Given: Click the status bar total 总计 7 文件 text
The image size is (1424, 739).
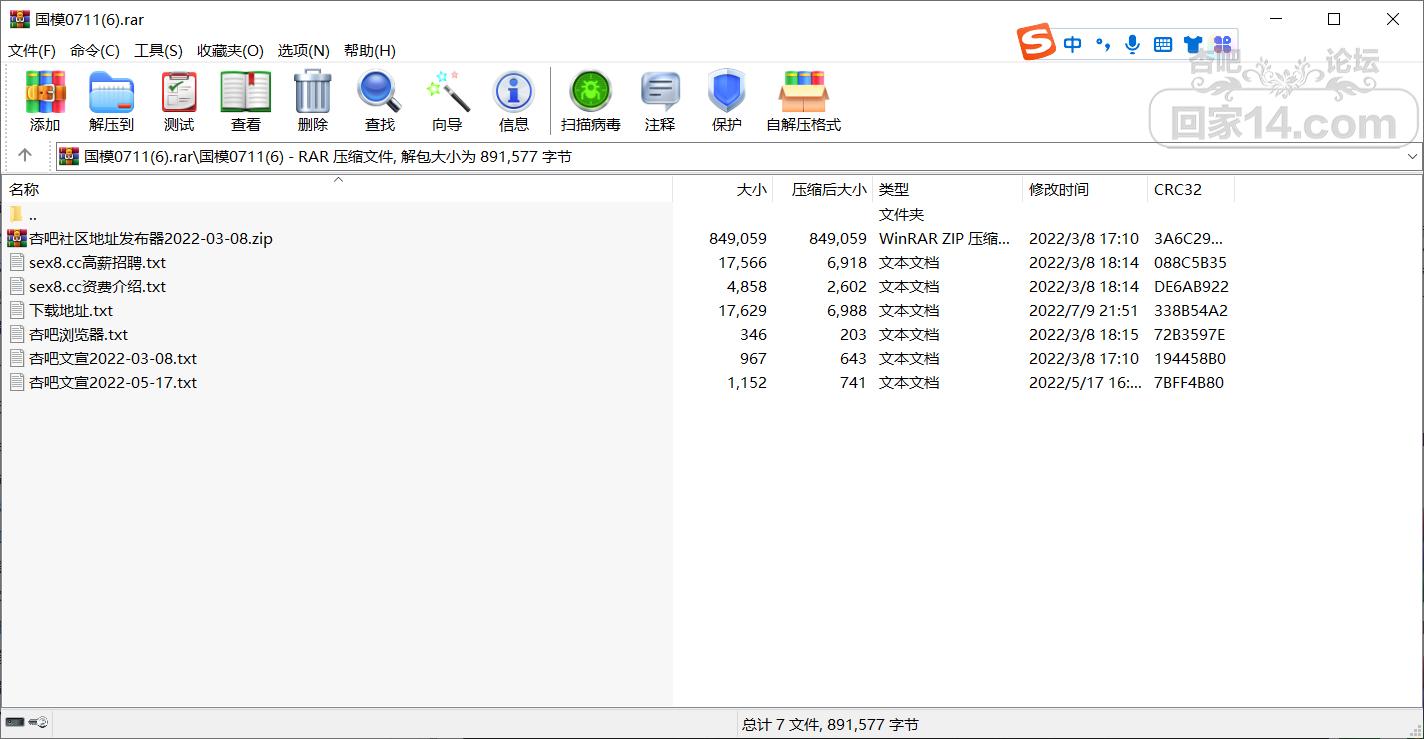Looking at the screenshot, I should coord(830,724).
